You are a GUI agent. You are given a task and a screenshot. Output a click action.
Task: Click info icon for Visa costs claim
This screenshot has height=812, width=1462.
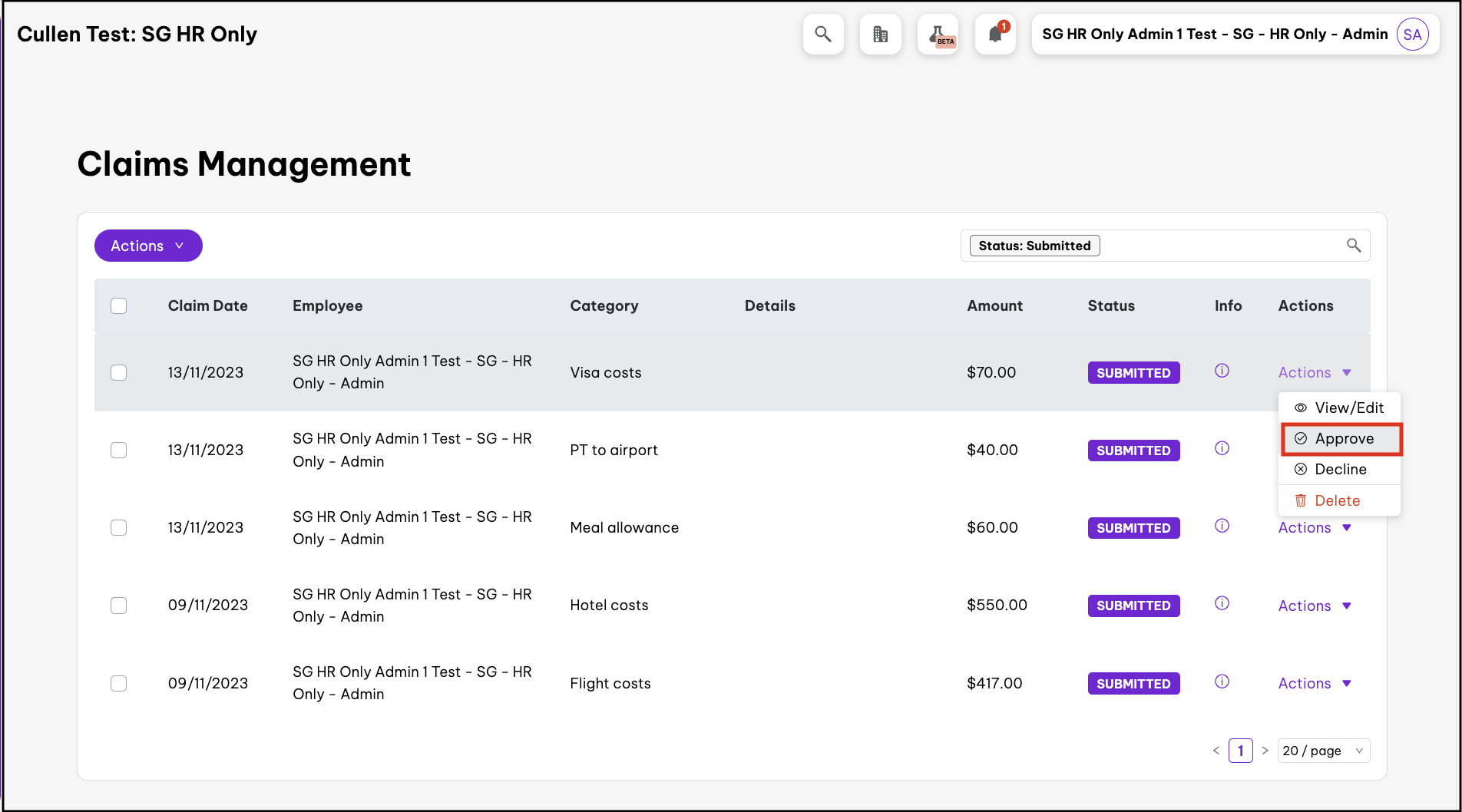(x=1222, y=371)
